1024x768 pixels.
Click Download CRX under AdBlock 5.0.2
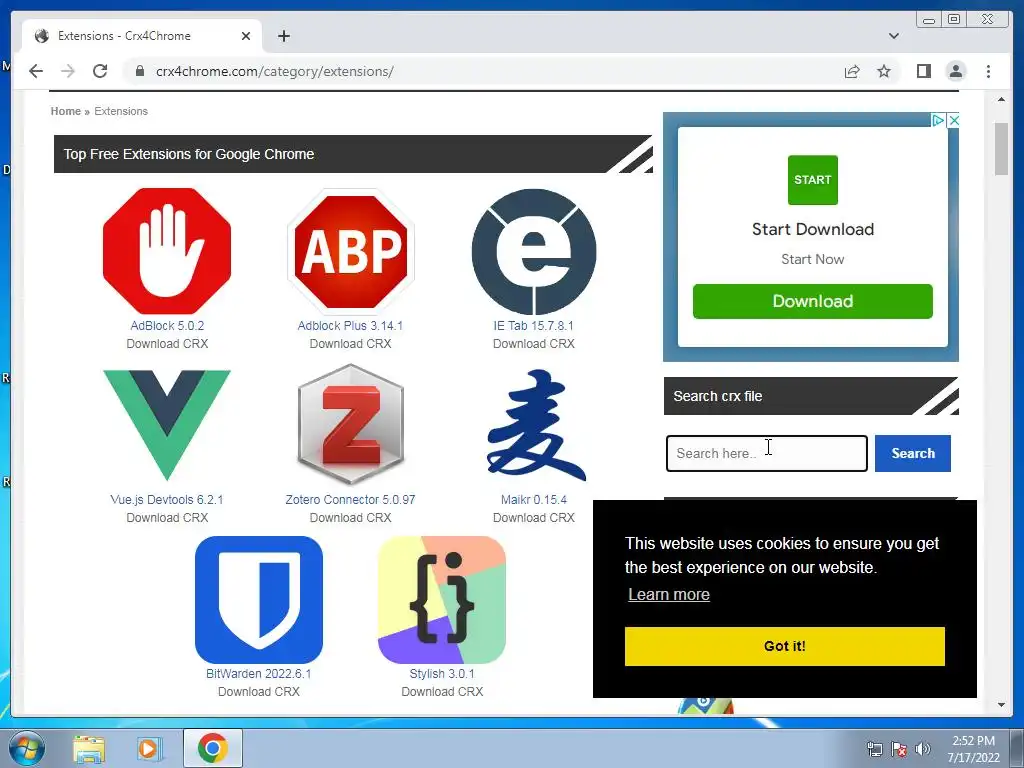[167, 344]
